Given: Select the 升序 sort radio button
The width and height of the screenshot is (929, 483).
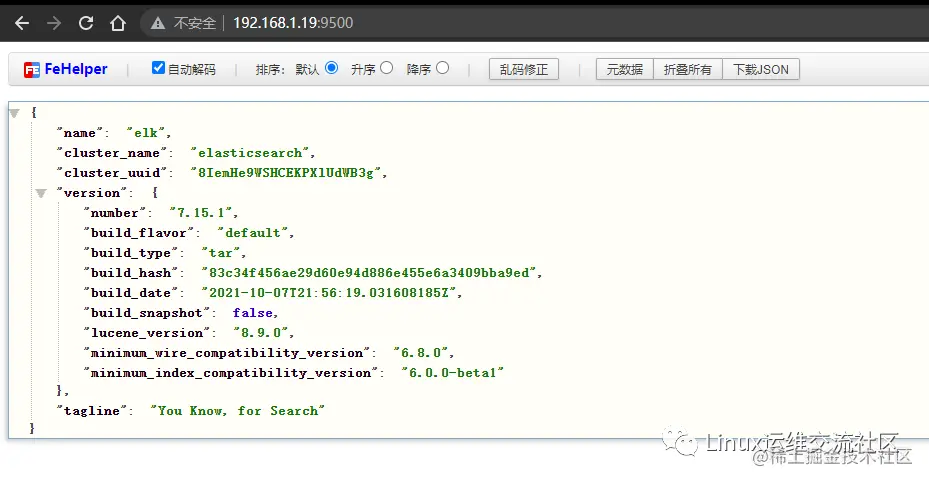Looking at the screenshot, I should 387,68.
